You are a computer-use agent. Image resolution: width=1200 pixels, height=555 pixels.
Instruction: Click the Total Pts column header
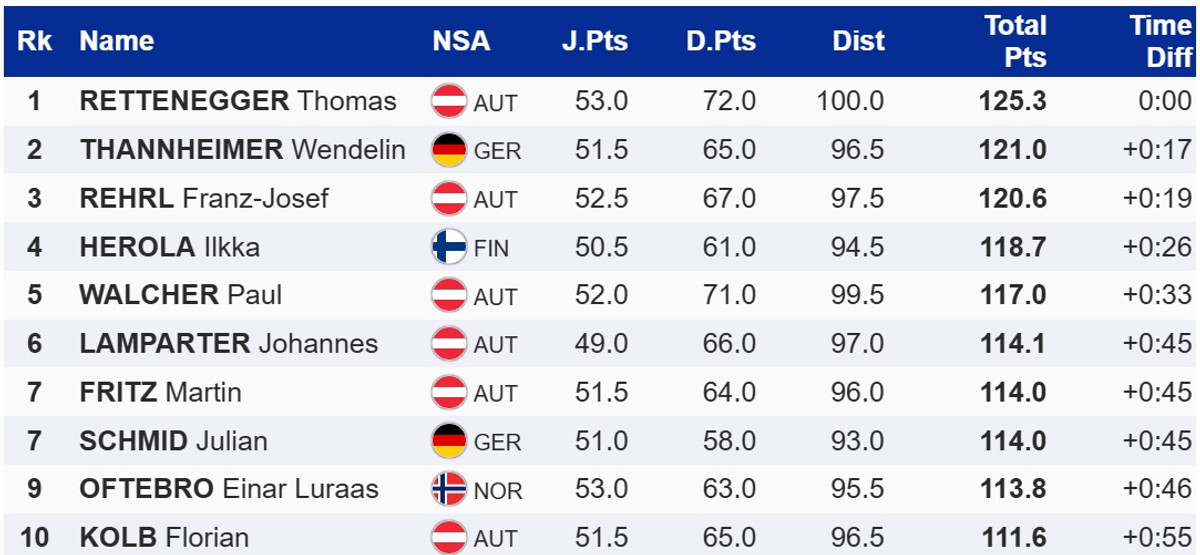pyautogui.click(x=1015, y=41)
